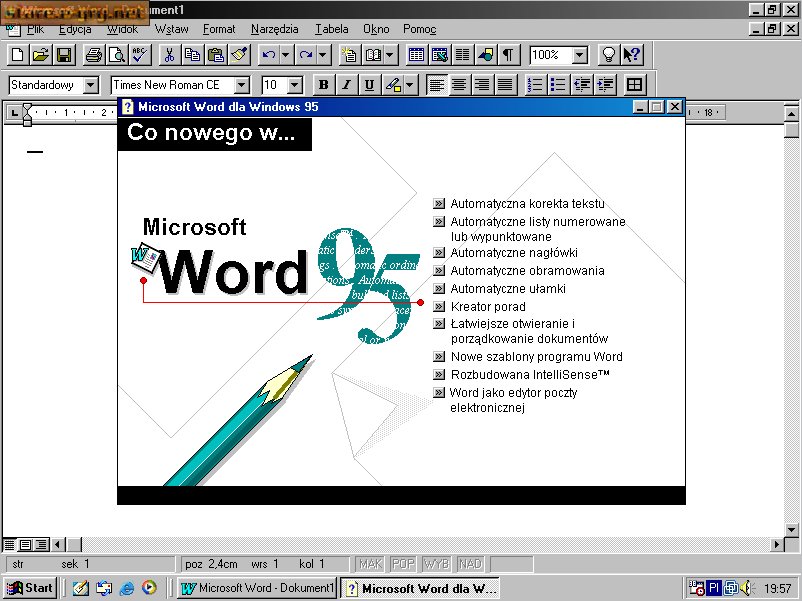
Task: Redo the last undone action
Action: pyautogui.click(x=306, y=55)
